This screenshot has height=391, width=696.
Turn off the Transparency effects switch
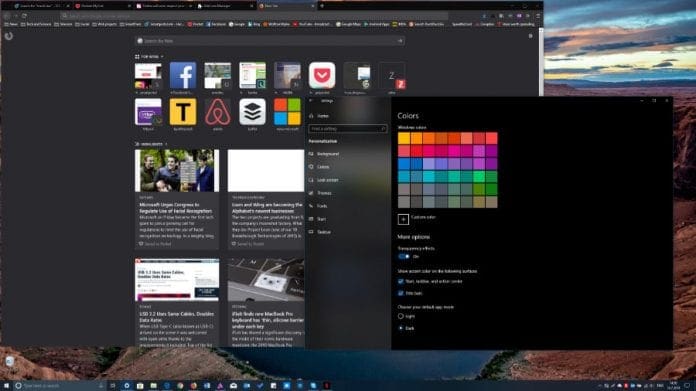(403, 257)
